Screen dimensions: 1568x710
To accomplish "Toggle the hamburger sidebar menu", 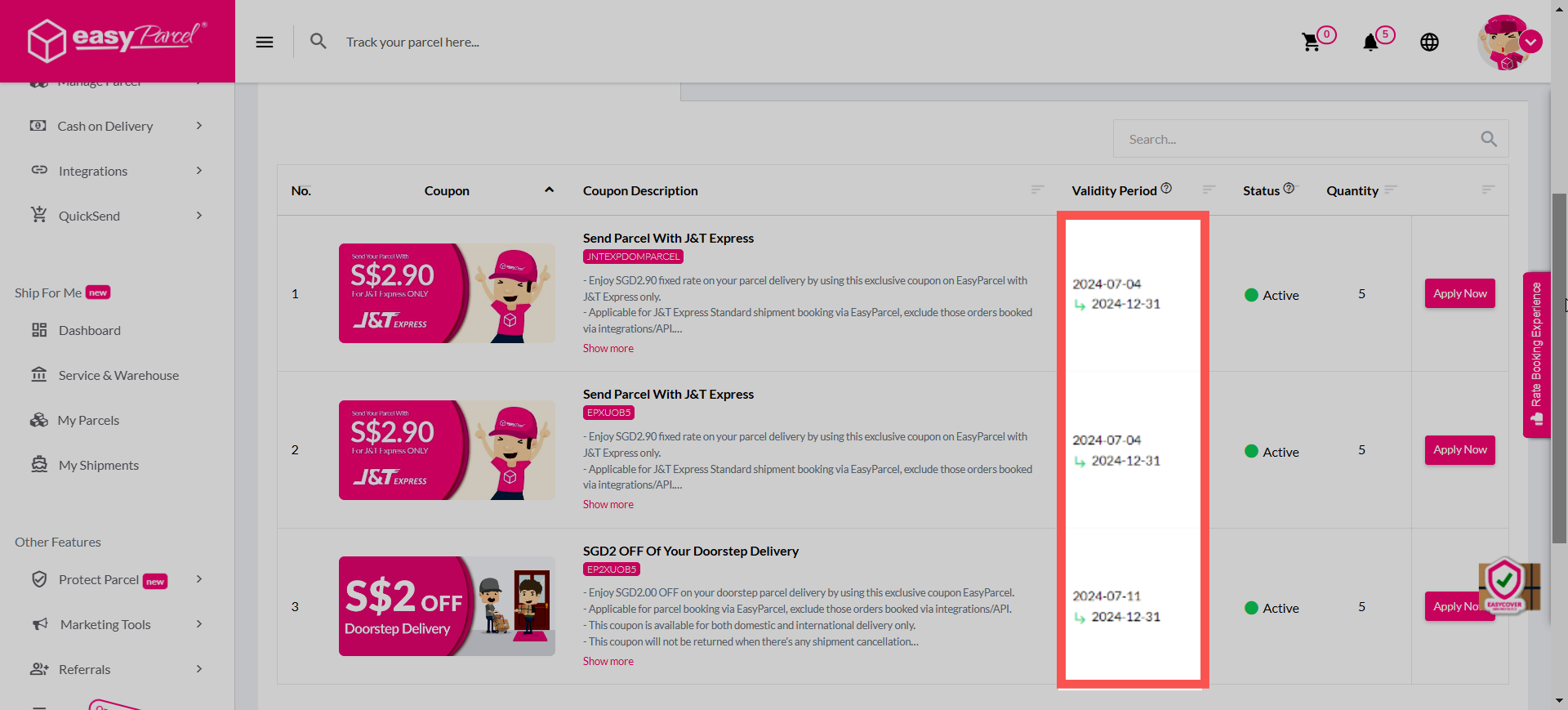I will (265, 42).
